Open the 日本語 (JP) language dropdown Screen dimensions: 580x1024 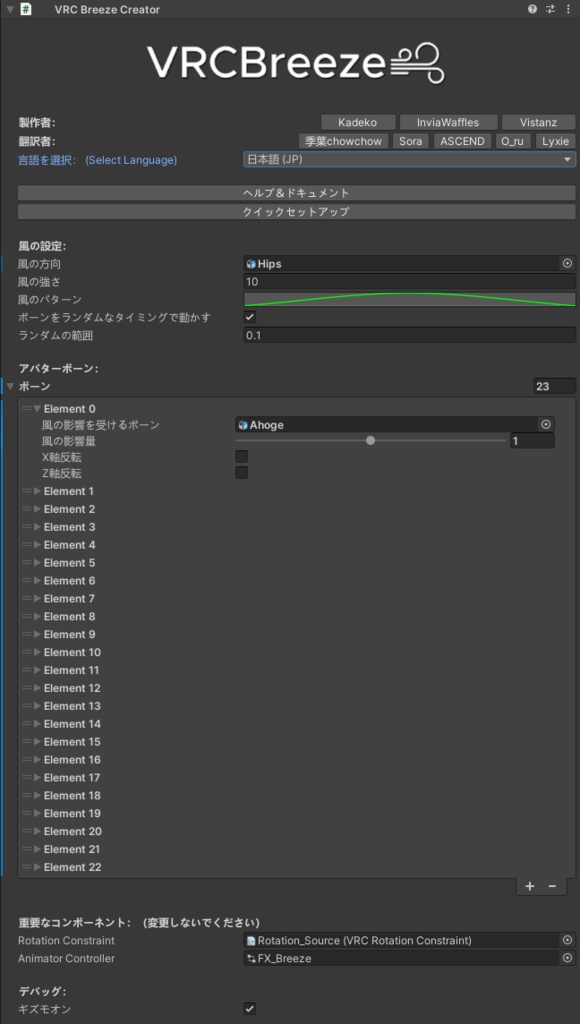tap(410, 159)
